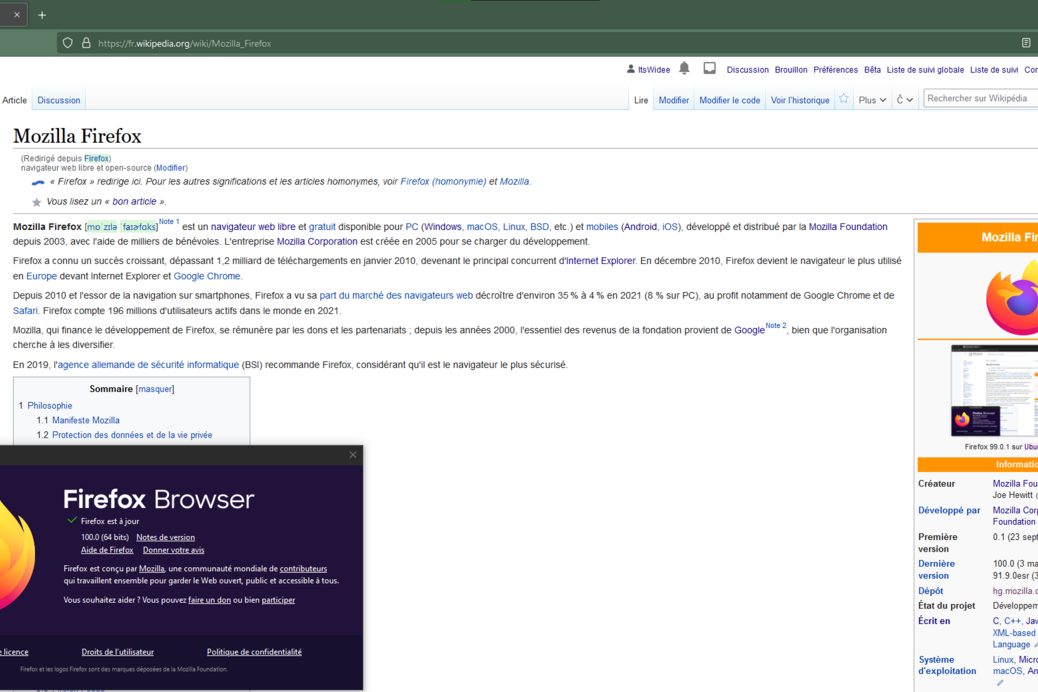This screenshot has height=692, width=1038.
Task: Open Dépôt infobox link
Action: [x=931, y=591]
